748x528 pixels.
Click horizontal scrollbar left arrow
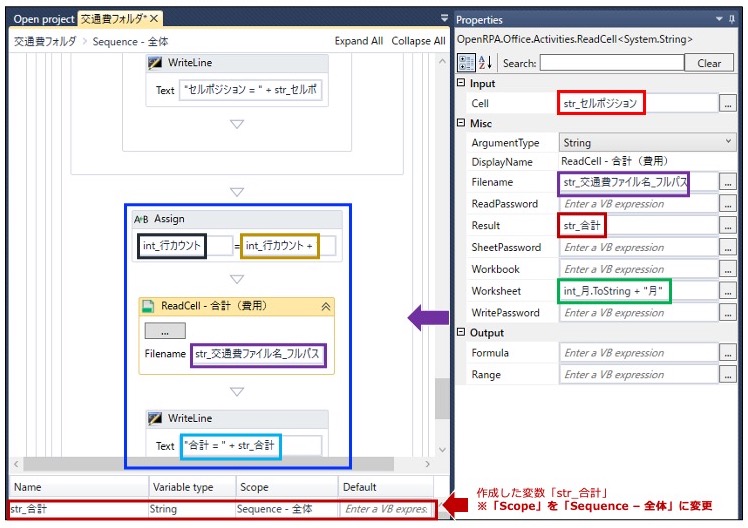(x=17, y=464)
